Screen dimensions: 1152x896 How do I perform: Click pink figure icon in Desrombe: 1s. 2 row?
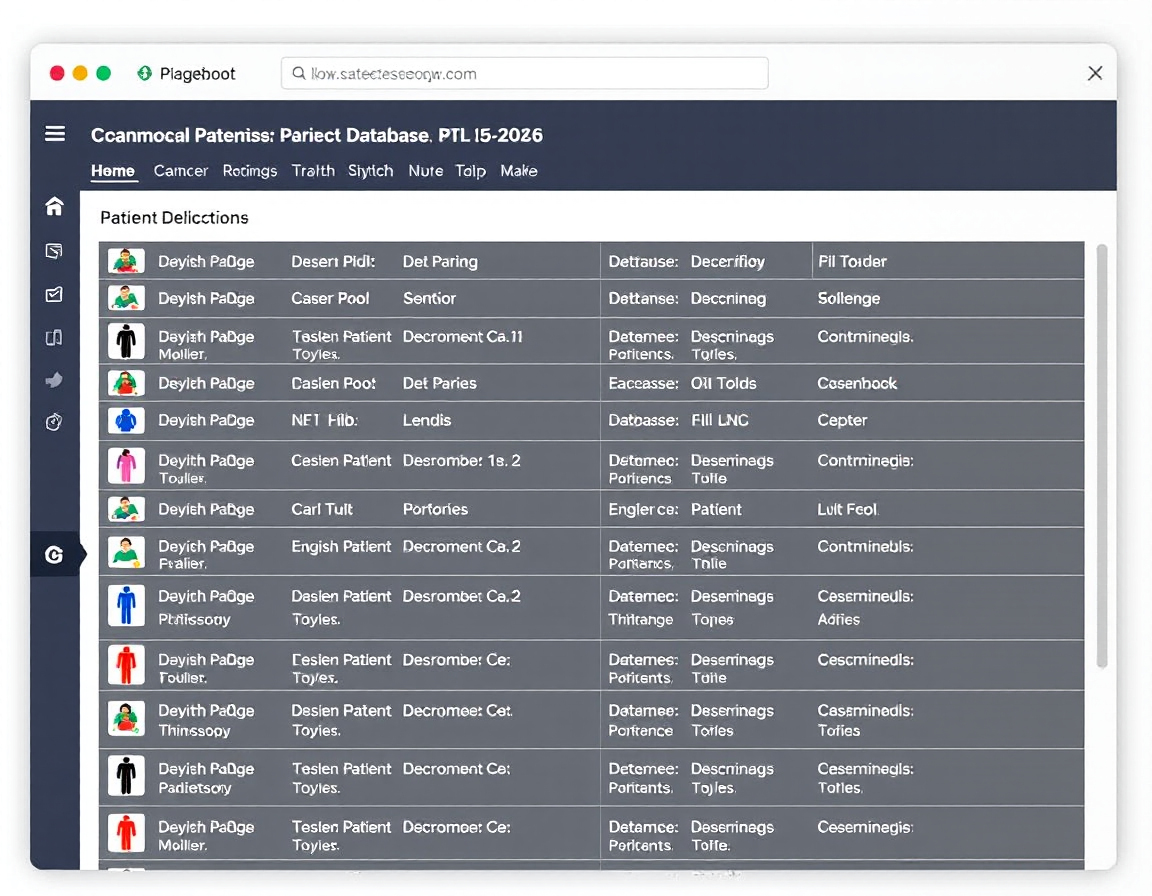tap(126, 466)
